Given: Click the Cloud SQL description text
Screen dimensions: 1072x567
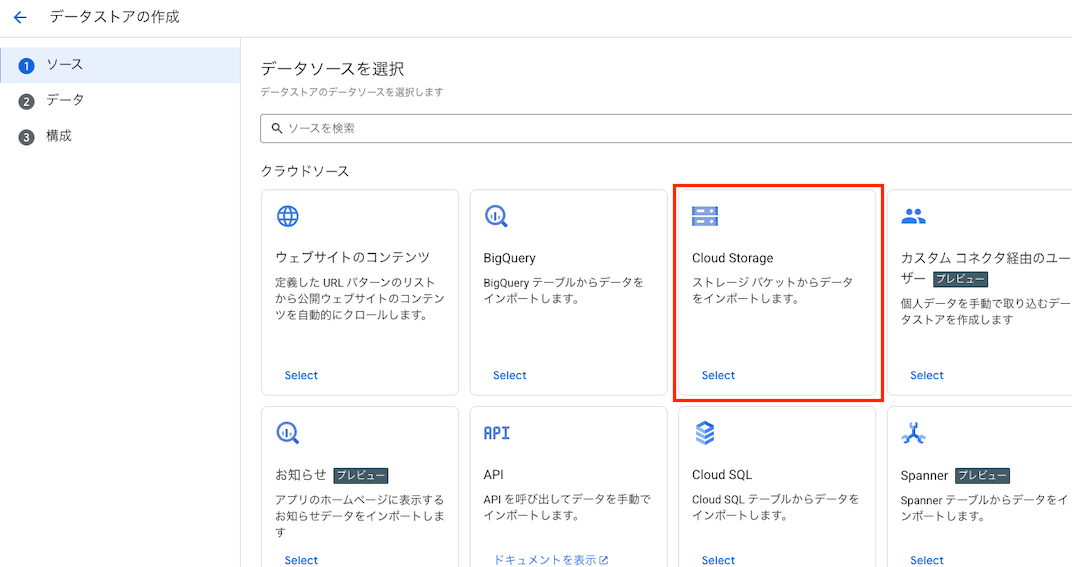Looking at the screenshot, I should [x=775, y=507].
